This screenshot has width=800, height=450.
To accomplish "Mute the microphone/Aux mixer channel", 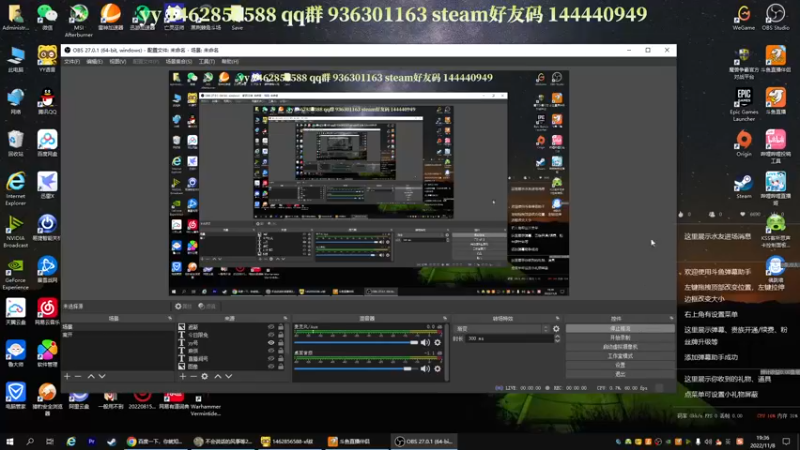I will 425,342.
